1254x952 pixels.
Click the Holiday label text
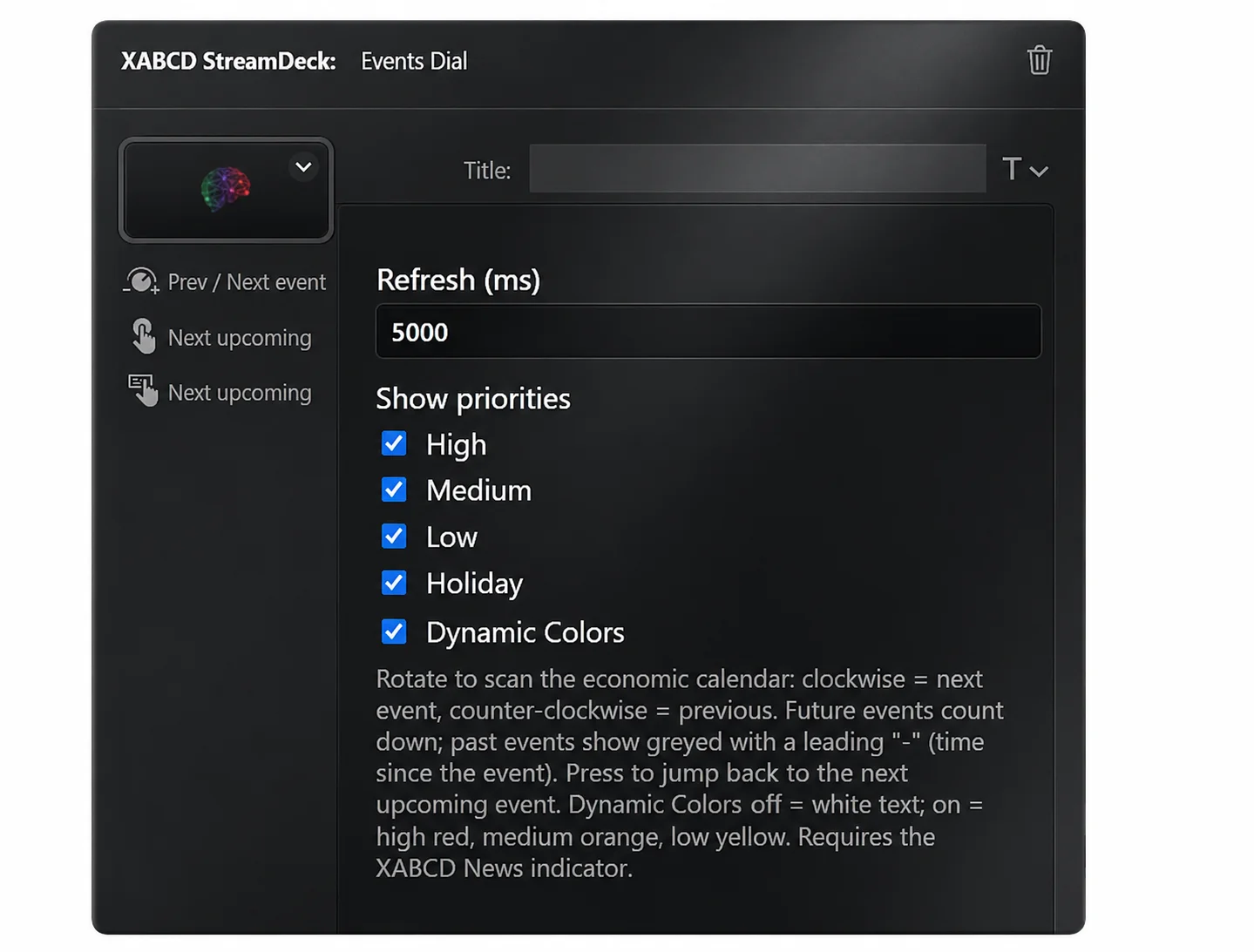[x=475, y=584]
